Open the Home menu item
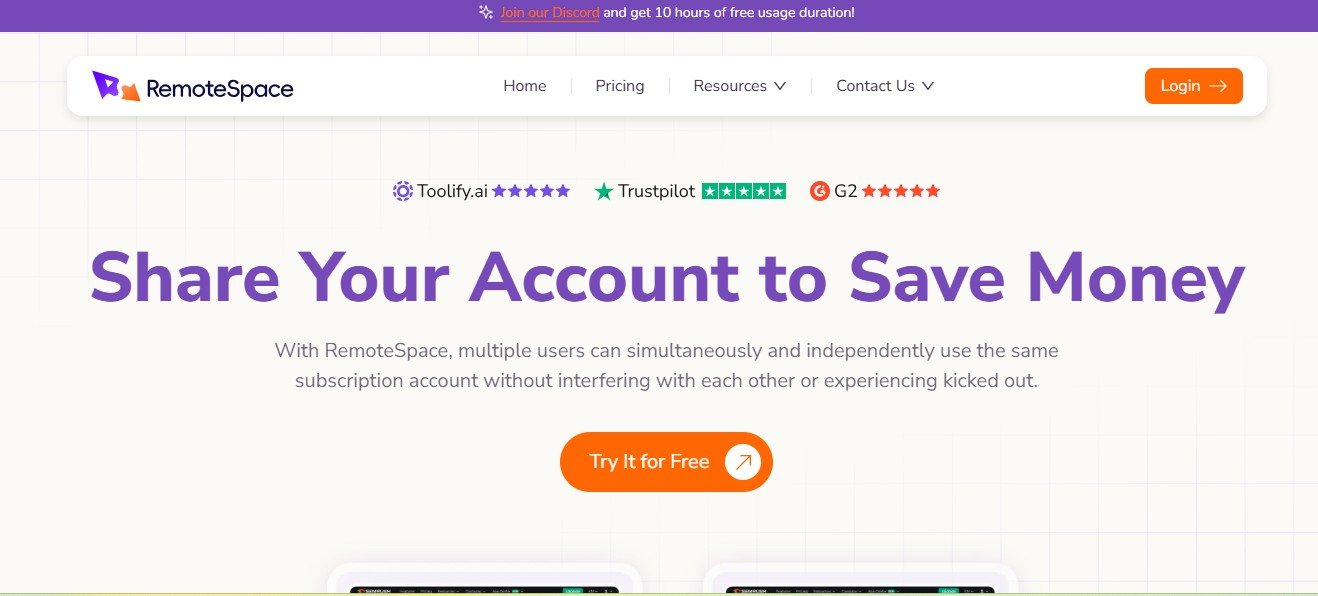Viewport: 1318px width, 596px height. coord(525,86)
